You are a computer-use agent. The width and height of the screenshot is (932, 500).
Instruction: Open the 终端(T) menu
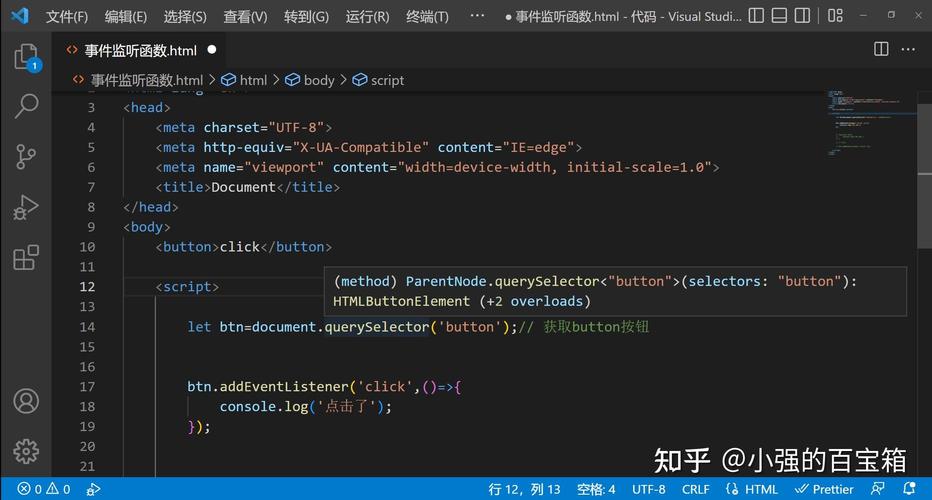pos(427,17)
